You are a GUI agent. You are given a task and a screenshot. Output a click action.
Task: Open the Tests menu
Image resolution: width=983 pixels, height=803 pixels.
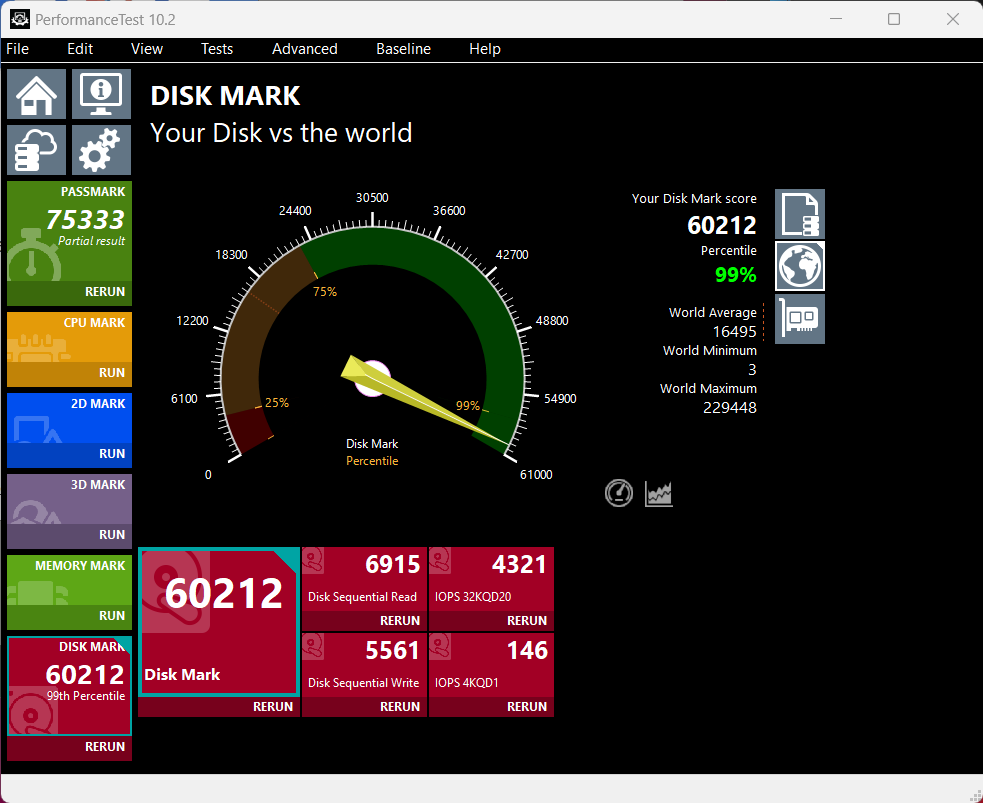pos(217,49)
